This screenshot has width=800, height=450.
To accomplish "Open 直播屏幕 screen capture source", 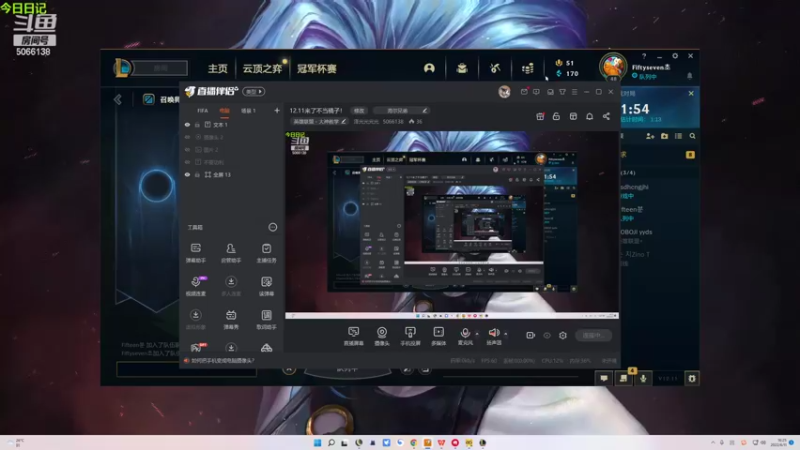I will coord(353,336).
